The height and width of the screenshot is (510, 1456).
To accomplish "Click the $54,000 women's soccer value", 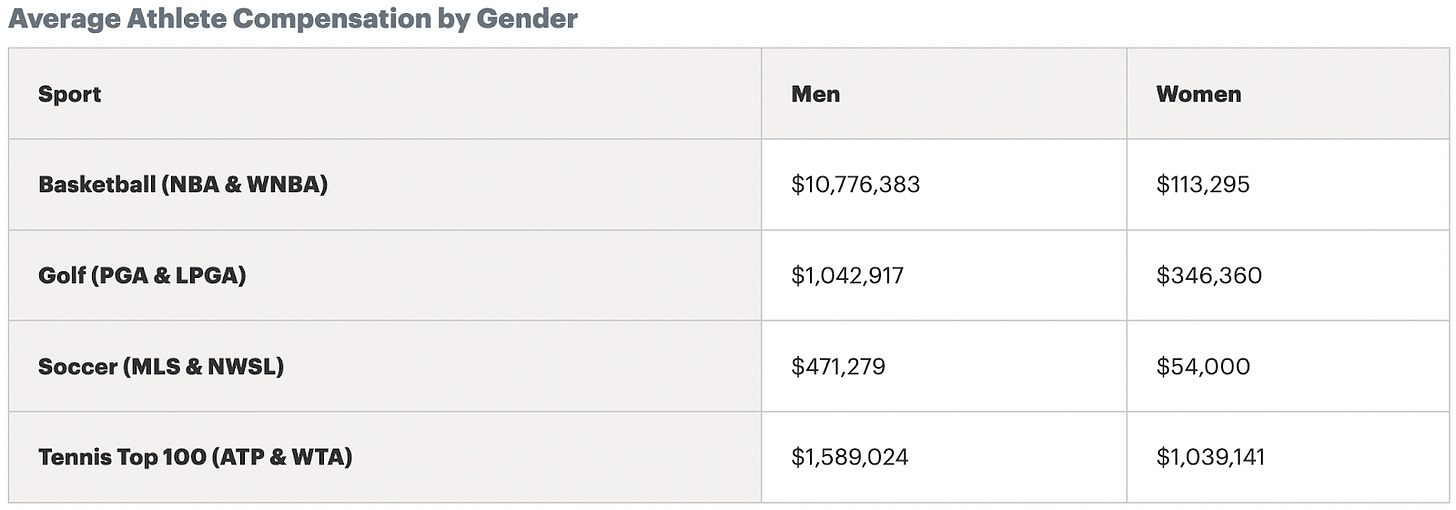I will [x=1203, y=367].
